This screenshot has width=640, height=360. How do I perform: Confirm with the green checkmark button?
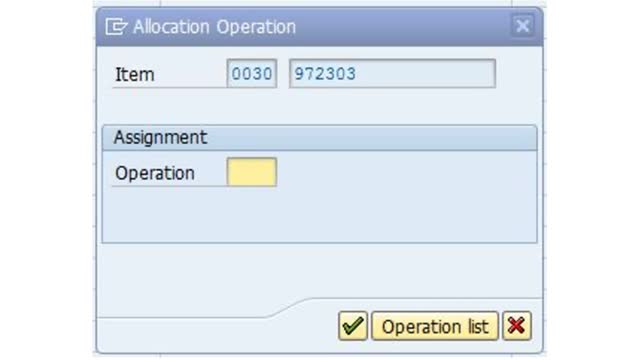pyautogui.click(x=353, y=326)
